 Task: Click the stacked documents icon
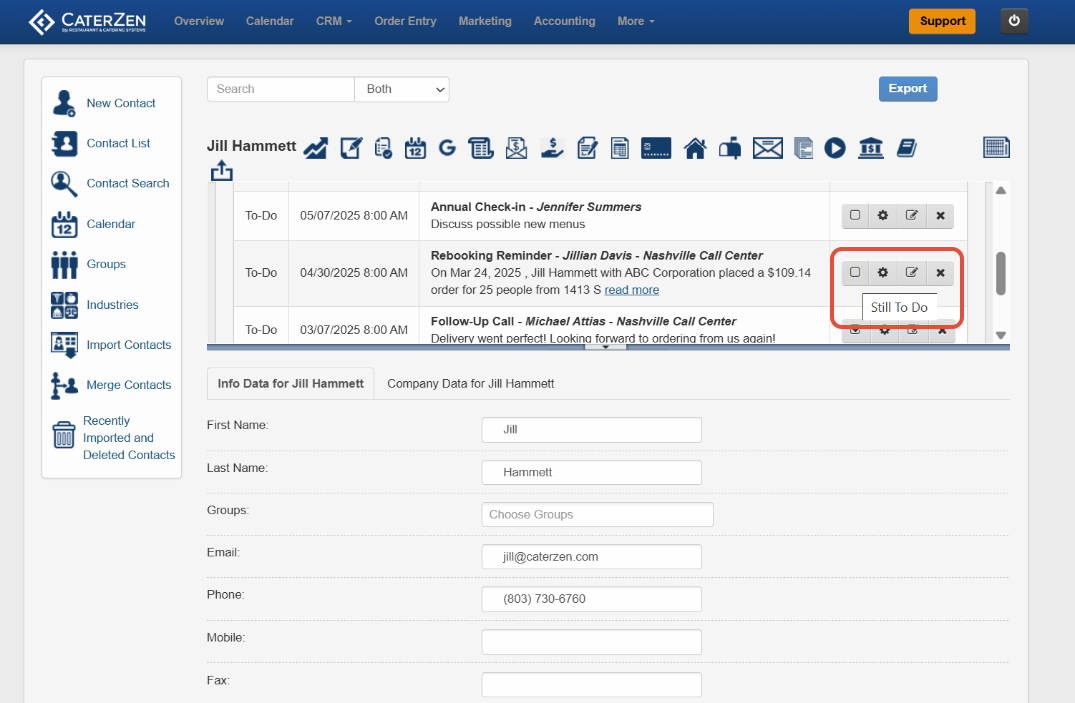point(804,147)
